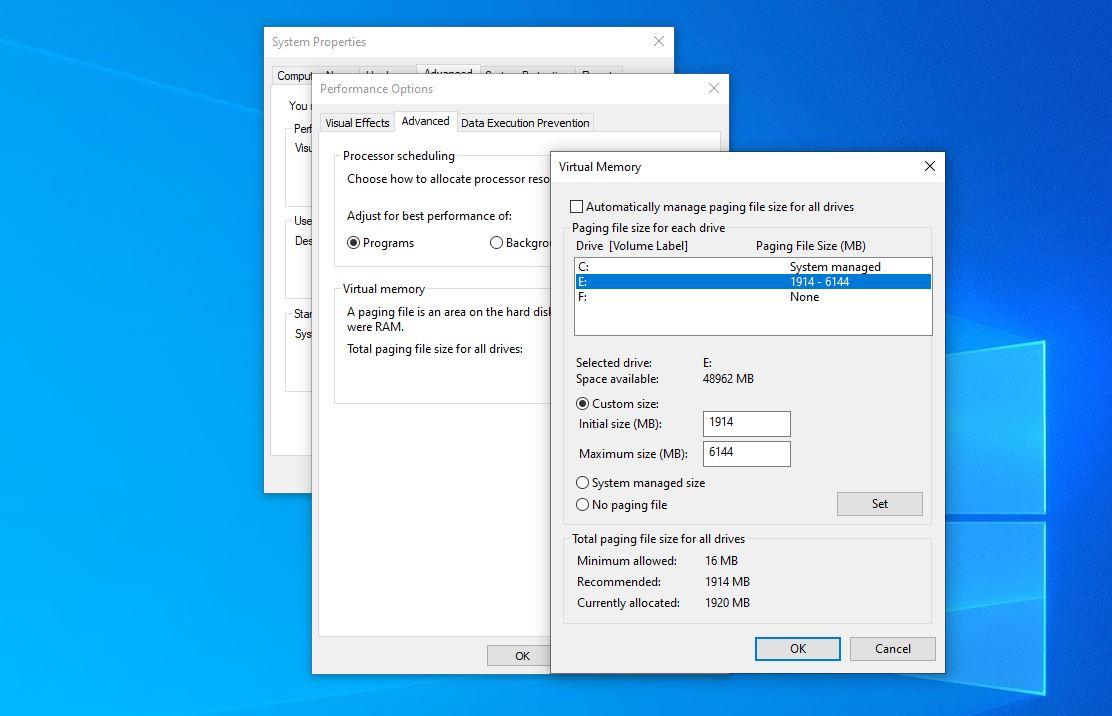The width and height of the screenshot is (1112, 716).
Task: Select Background services radio button
Action: (496, 242)
